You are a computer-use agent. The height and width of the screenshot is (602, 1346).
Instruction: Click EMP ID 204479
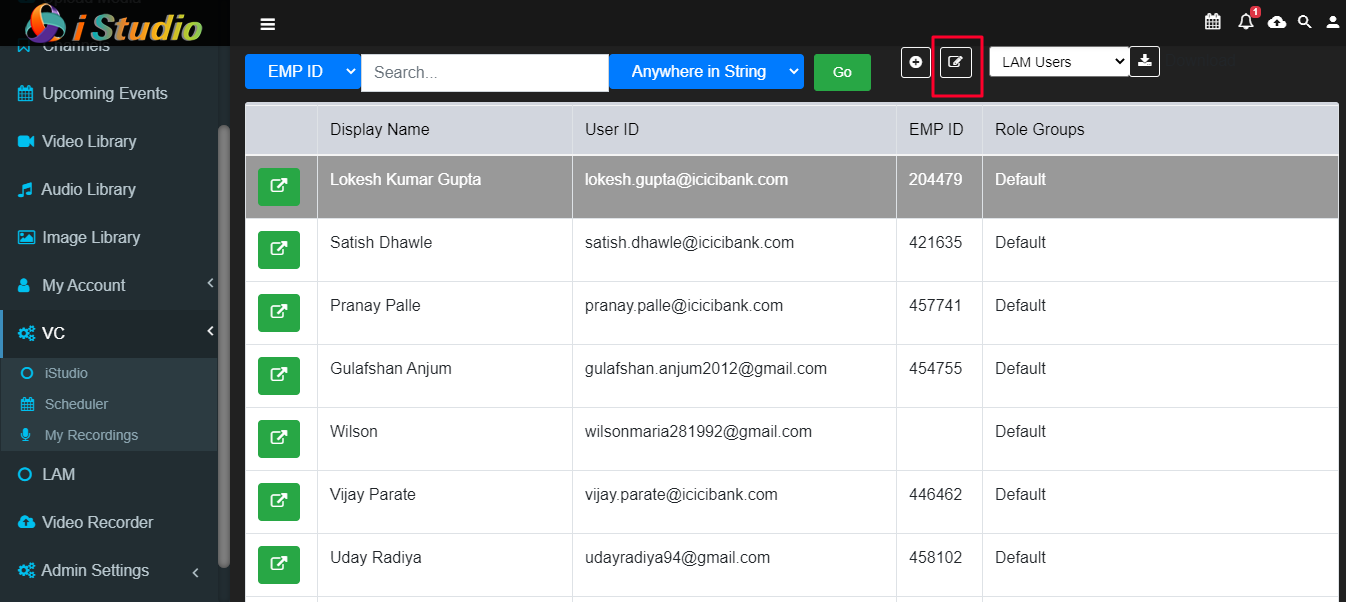pyautogui.click(x=935, y=180)
